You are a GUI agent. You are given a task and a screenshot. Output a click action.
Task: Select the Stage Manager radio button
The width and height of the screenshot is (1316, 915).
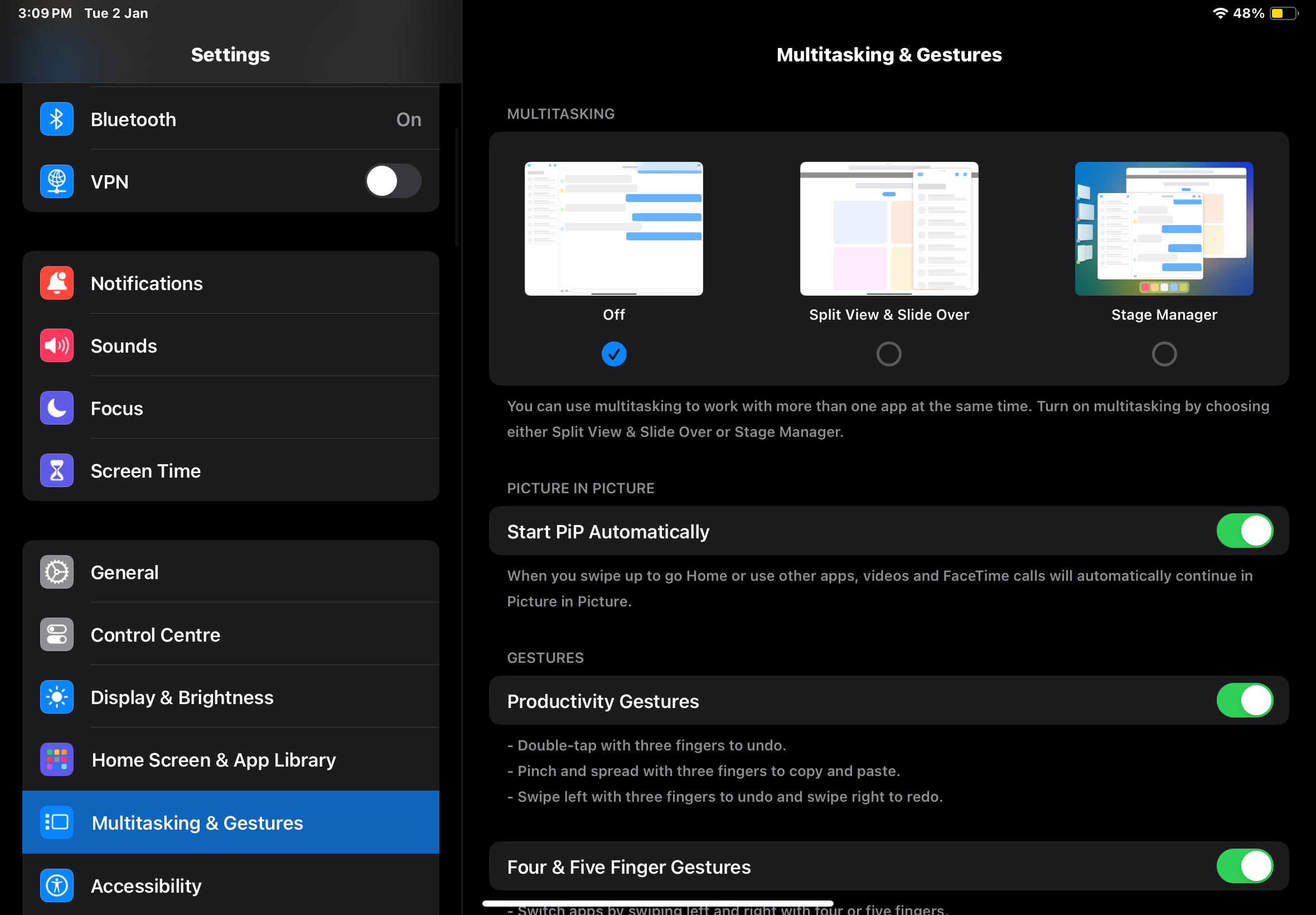pyautogui.click(x=1164, y=354)
